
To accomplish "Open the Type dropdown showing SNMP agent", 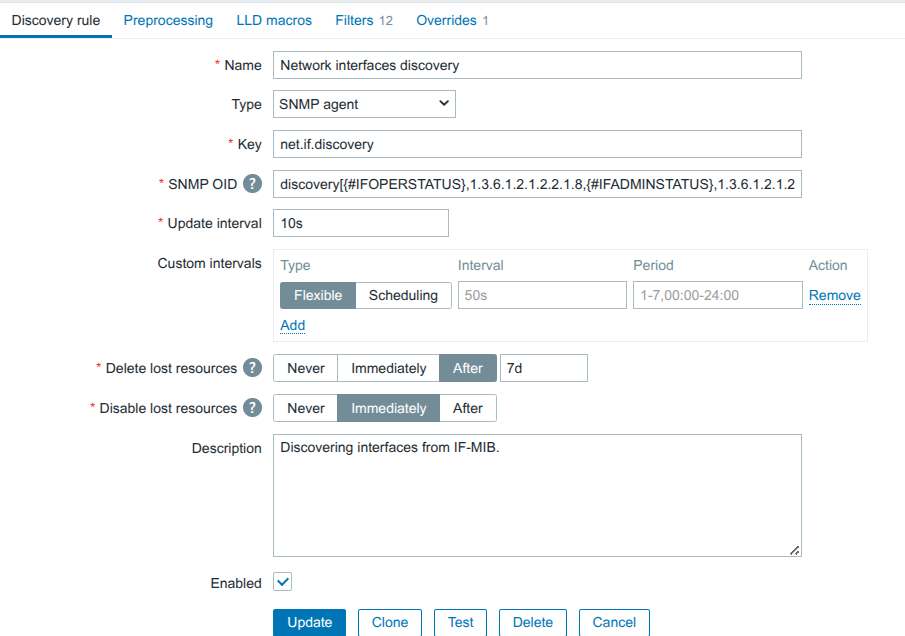I will coord(364,104).
